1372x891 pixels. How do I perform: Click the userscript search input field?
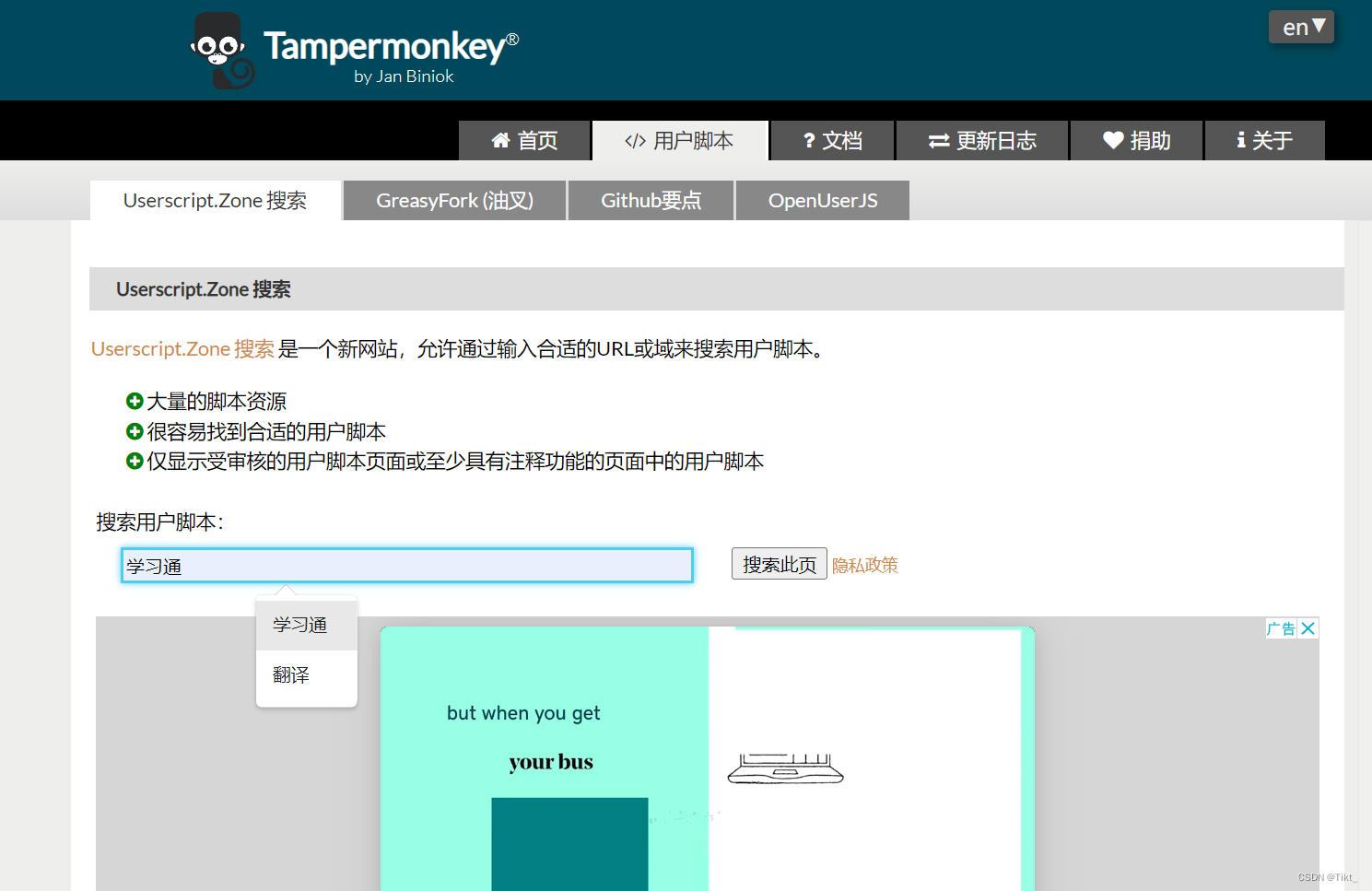407,566
